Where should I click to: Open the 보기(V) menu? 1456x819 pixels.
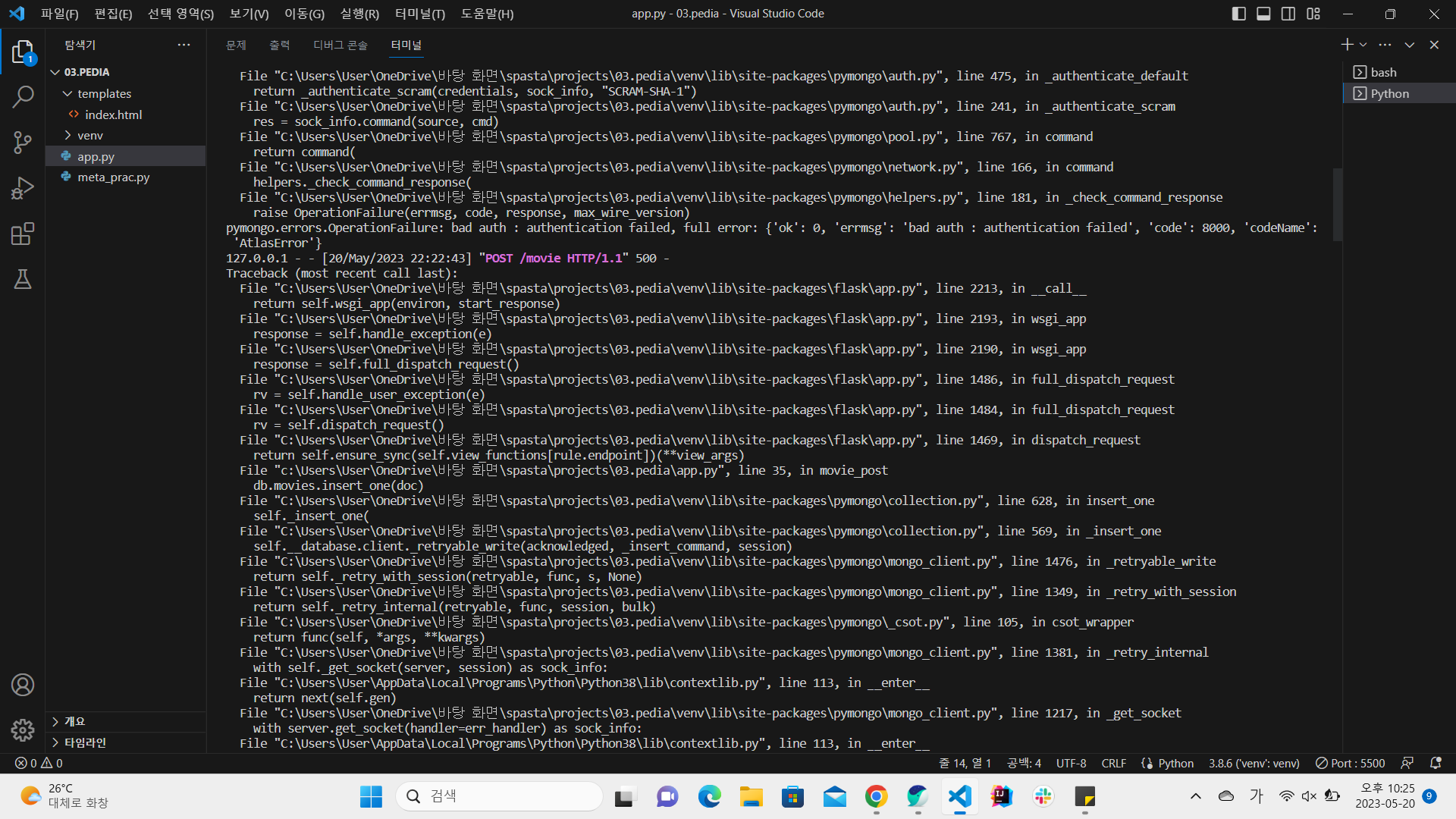(x=249, y=14)
